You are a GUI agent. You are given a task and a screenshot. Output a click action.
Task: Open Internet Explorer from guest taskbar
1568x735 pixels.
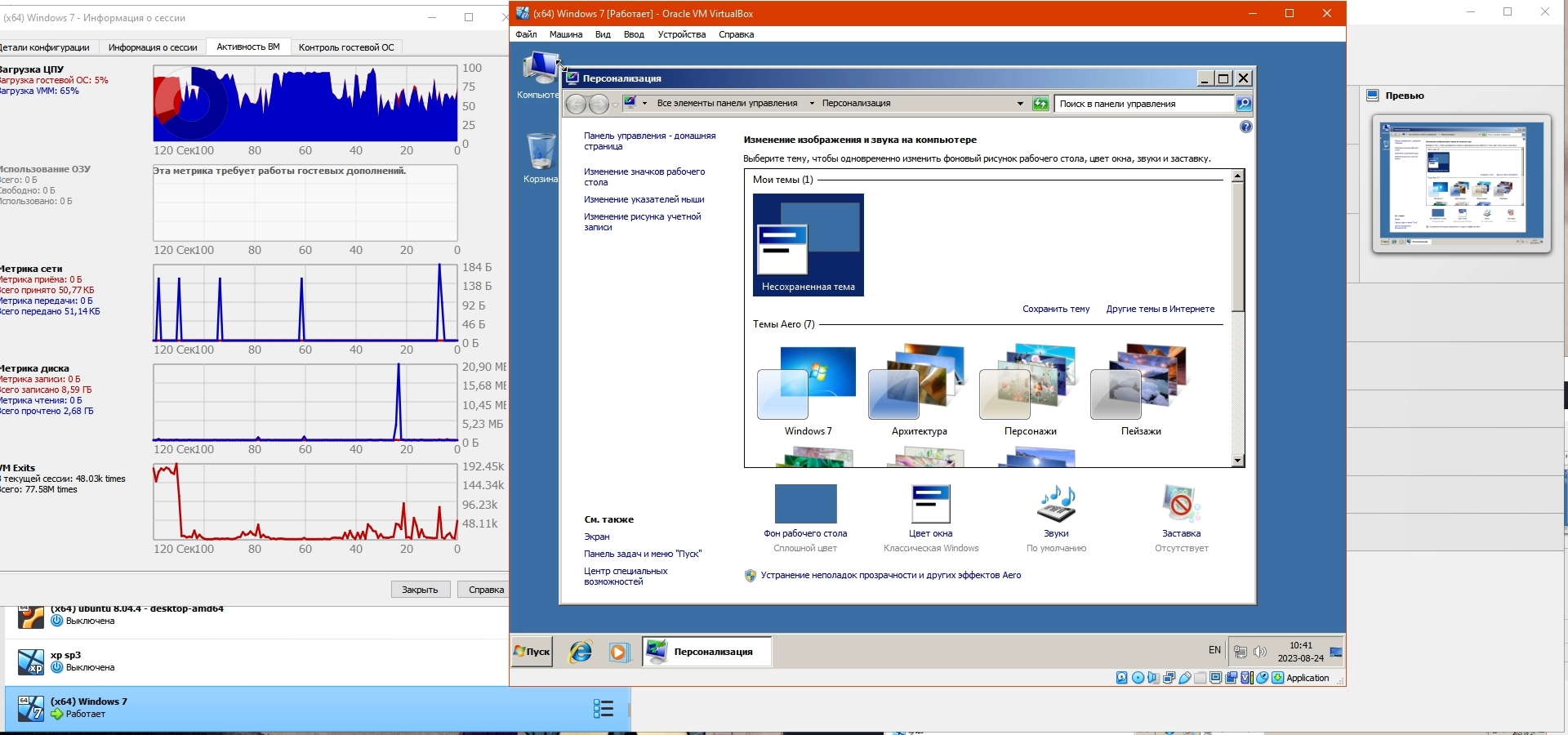581,652
